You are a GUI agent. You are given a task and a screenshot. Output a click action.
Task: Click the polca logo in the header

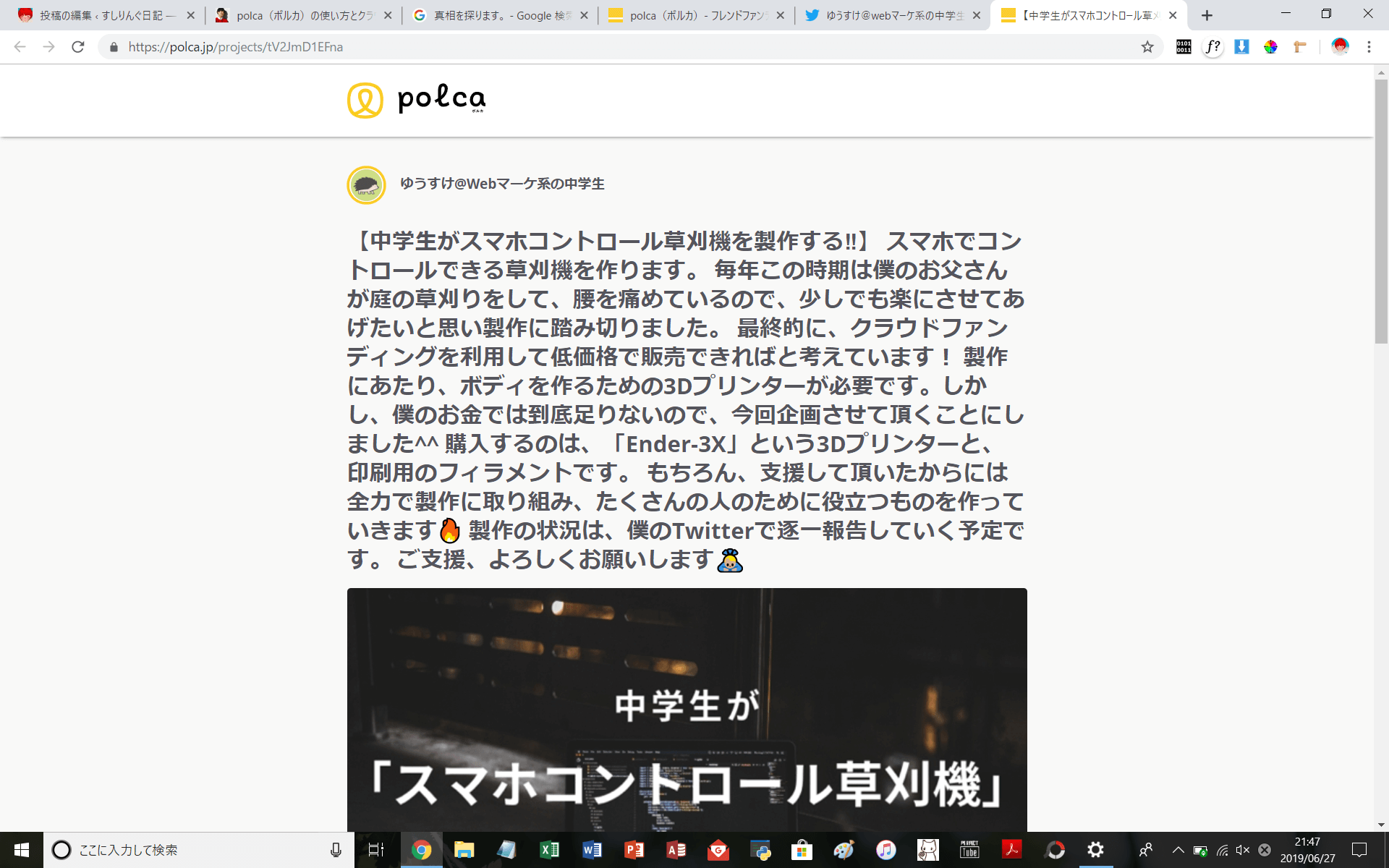click(x=416, y=100)
